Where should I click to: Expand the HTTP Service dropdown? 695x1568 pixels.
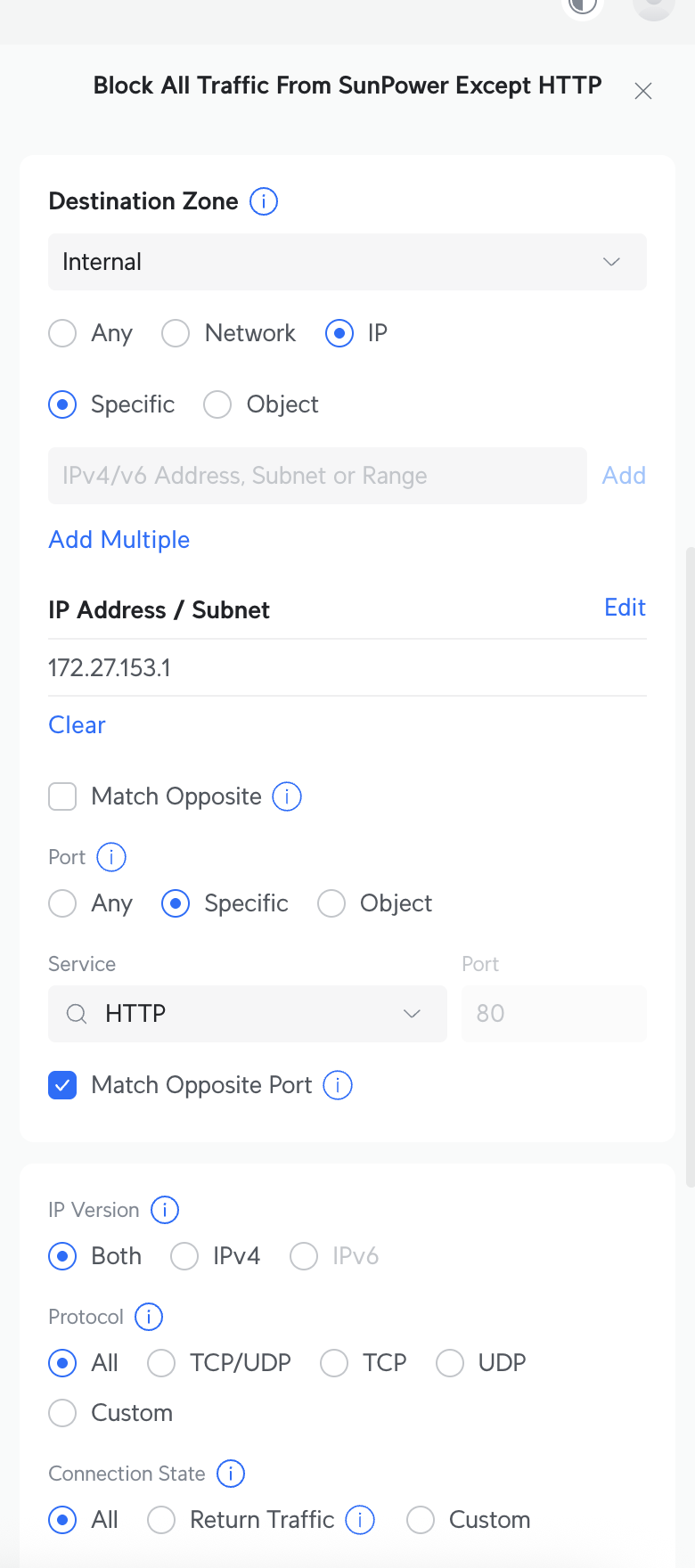(248, 1014)
